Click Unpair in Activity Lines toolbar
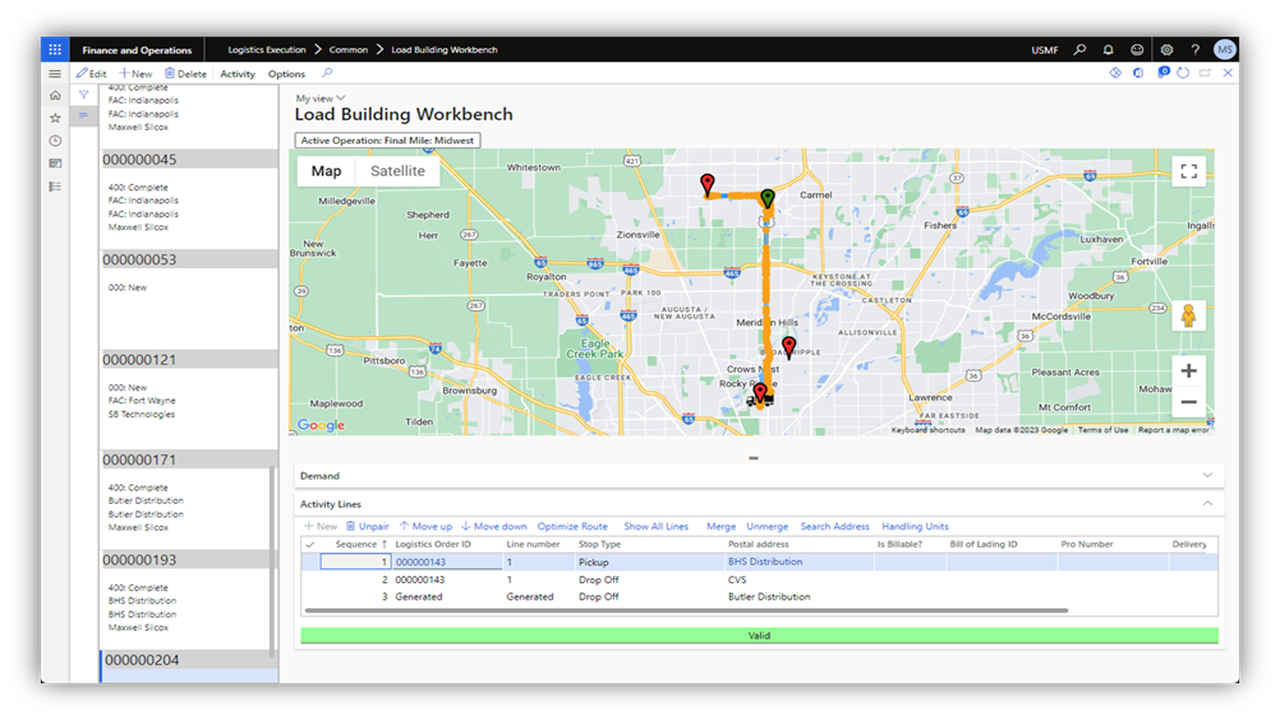Image resolution: width=1280 pixels, height=720 pixels. (367, 526)
